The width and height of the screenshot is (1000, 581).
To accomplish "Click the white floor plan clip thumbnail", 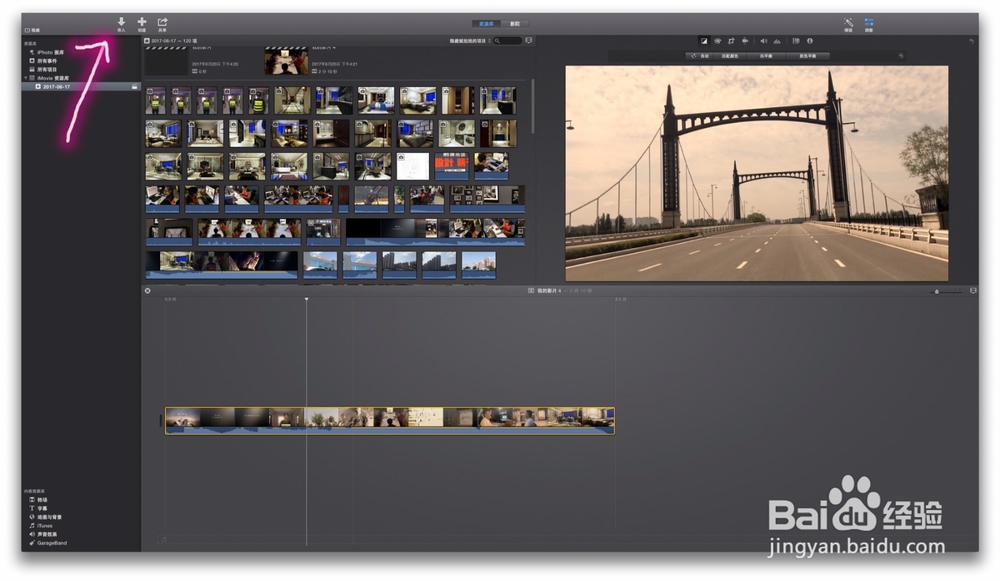I will click(x=413, y=166).
